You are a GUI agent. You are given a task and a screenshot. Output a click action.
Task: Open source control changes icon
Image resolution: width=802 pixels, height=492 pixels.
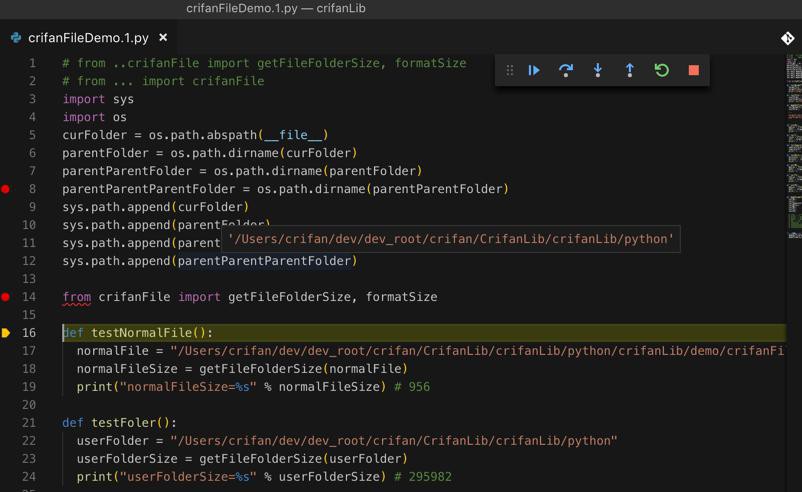pos(787,38)
